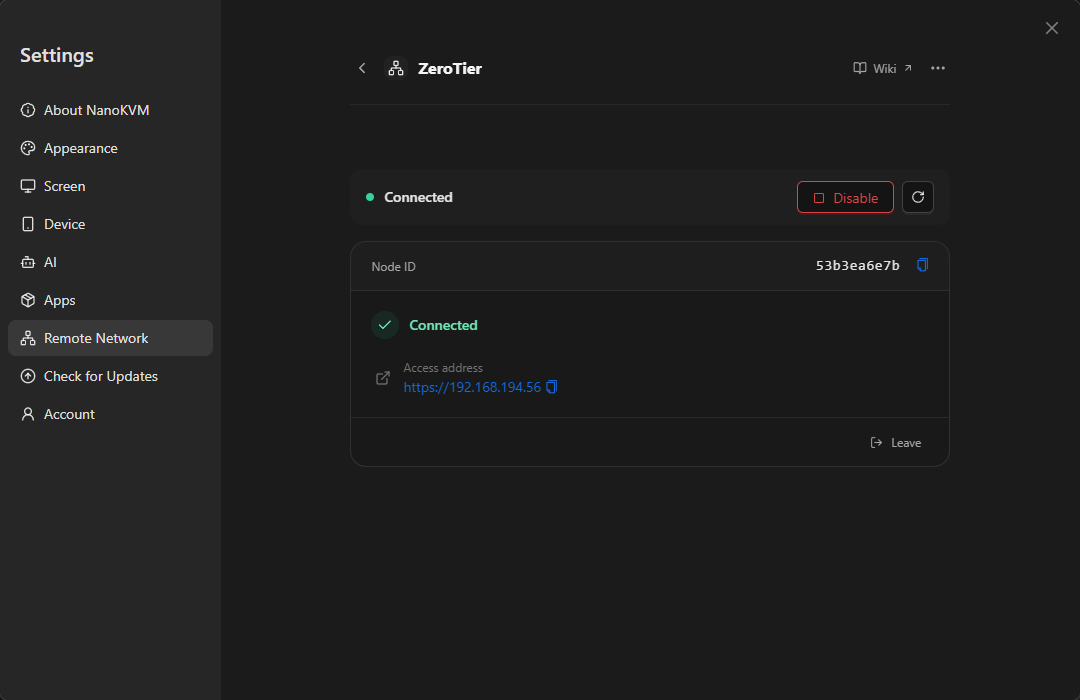Click the Node ID label

[393, 267]
